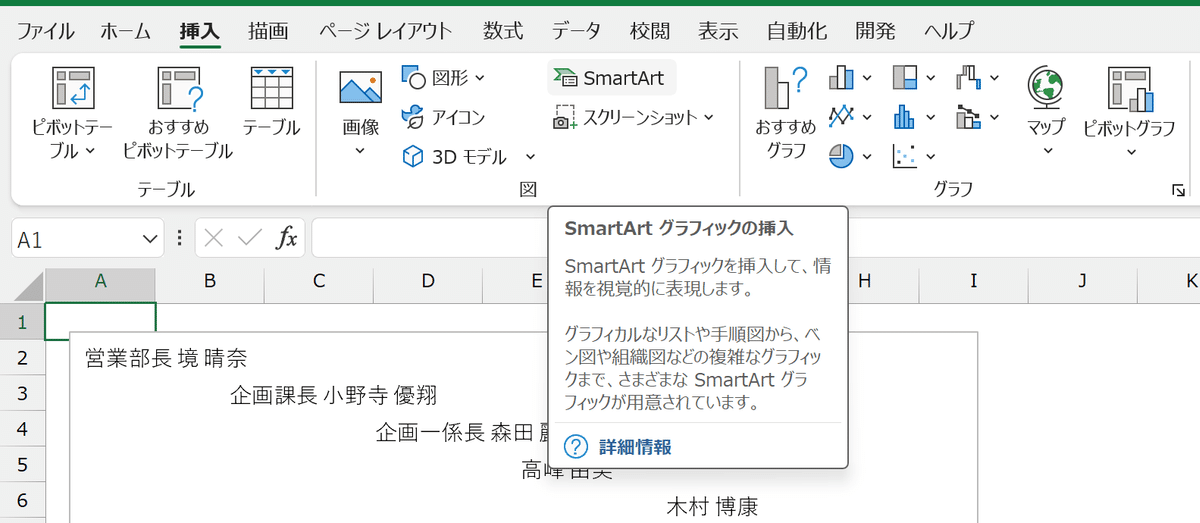This screenshot has height=523, width=1200.
Task: Expand the 画像 dropdown arrow
Action: 361,152
